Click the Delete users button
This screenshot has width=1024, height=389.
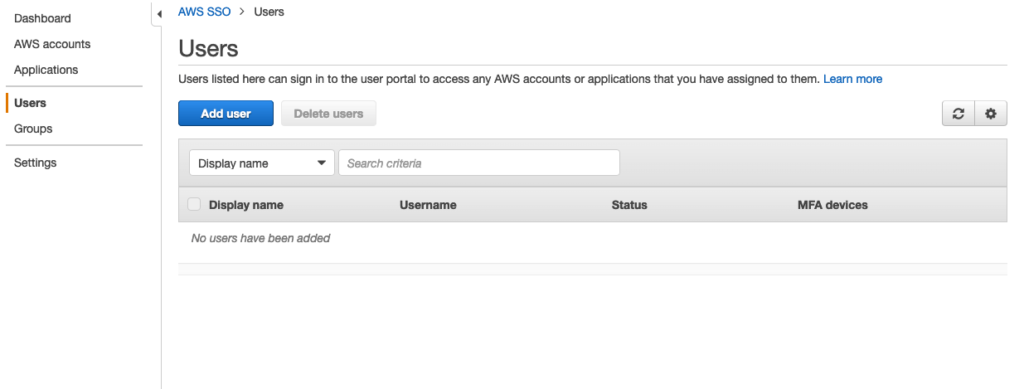pyautogui.click(x=328, y=114)
